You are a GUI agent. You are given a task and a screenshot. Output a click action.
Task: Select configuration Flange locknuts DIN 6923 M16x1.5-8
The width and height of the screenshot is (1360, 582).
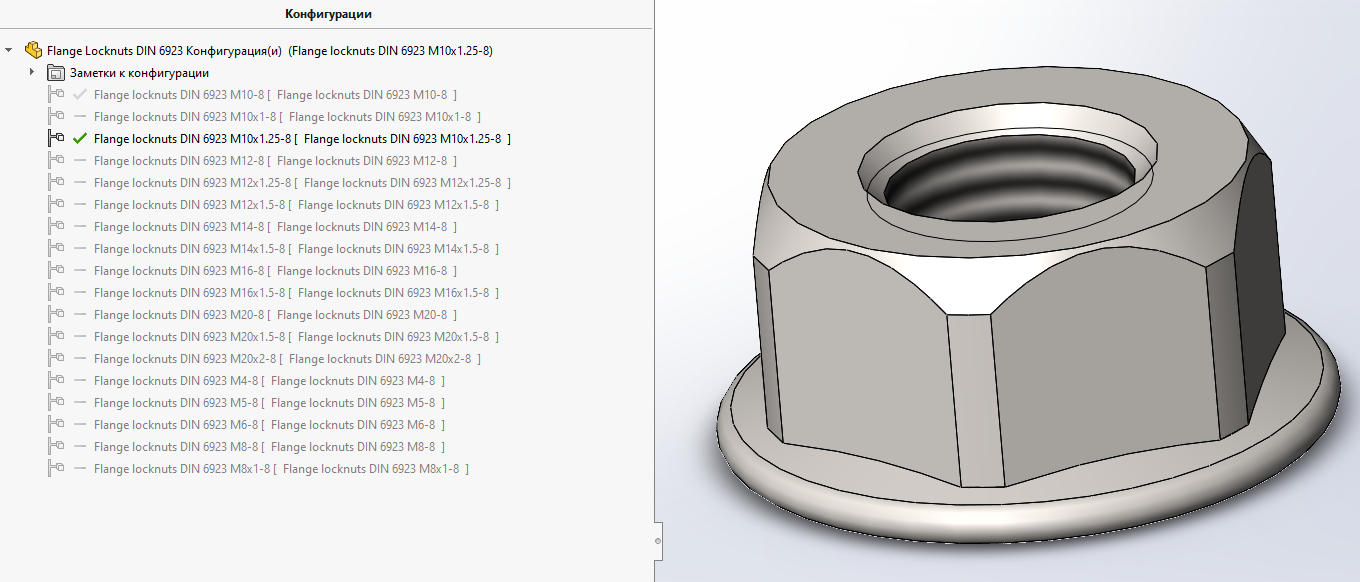pos(296,293)
